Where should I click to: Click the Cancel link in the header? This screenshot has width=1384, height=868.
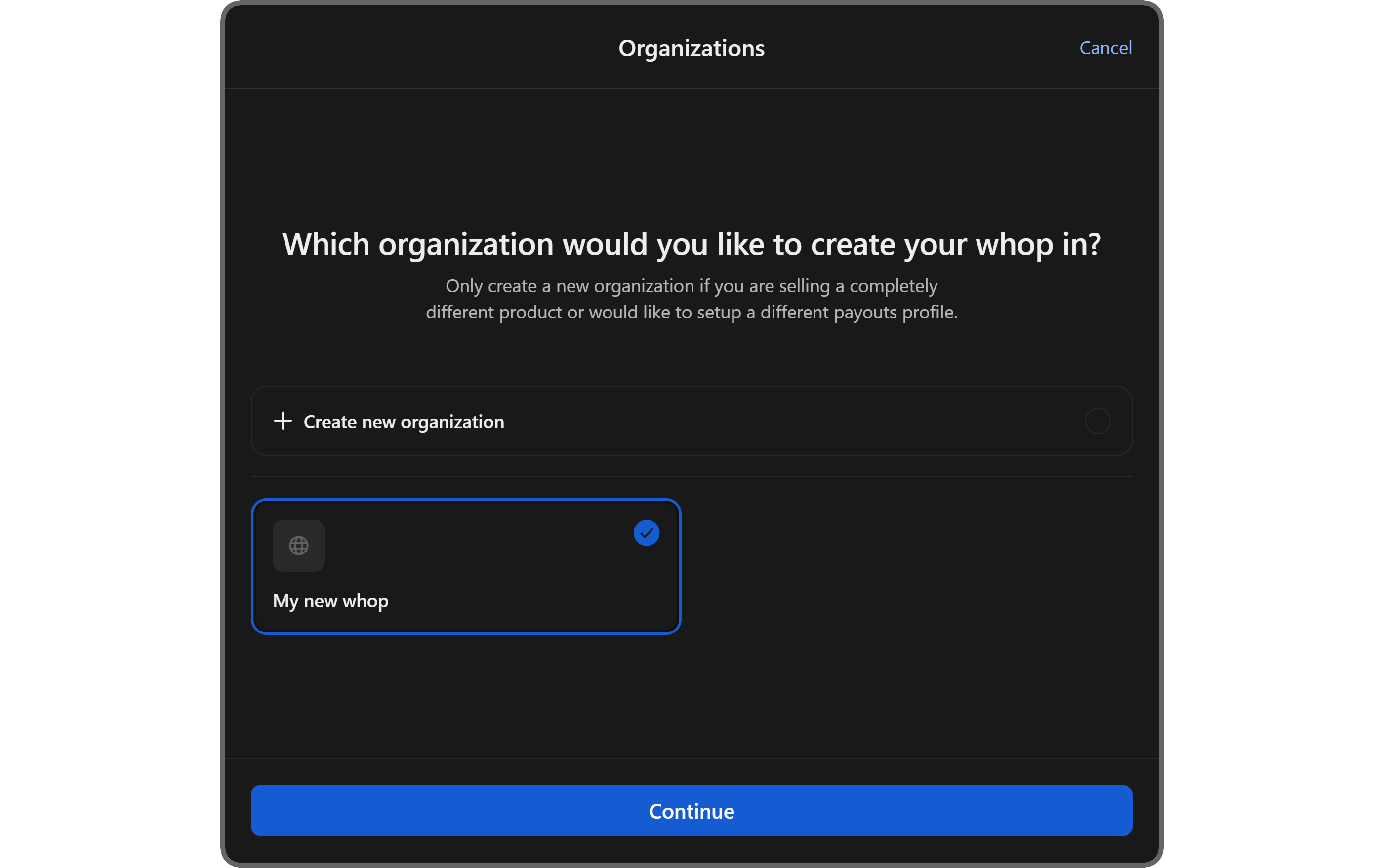[x=1105, y=48]
